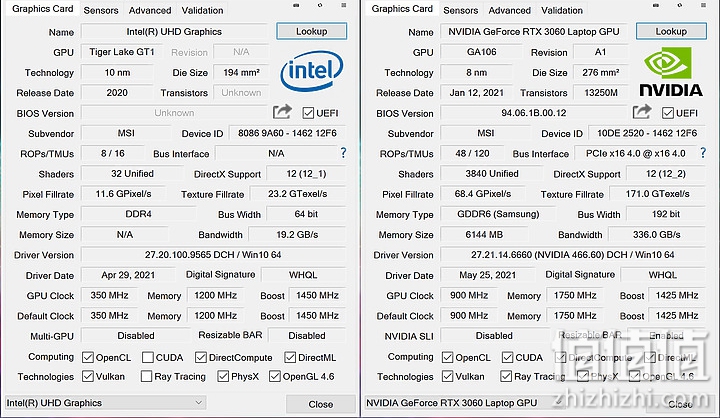Click the DDR4 memory type value
Viewport: 720px width, 418px height.
click(x=138, y=214)
